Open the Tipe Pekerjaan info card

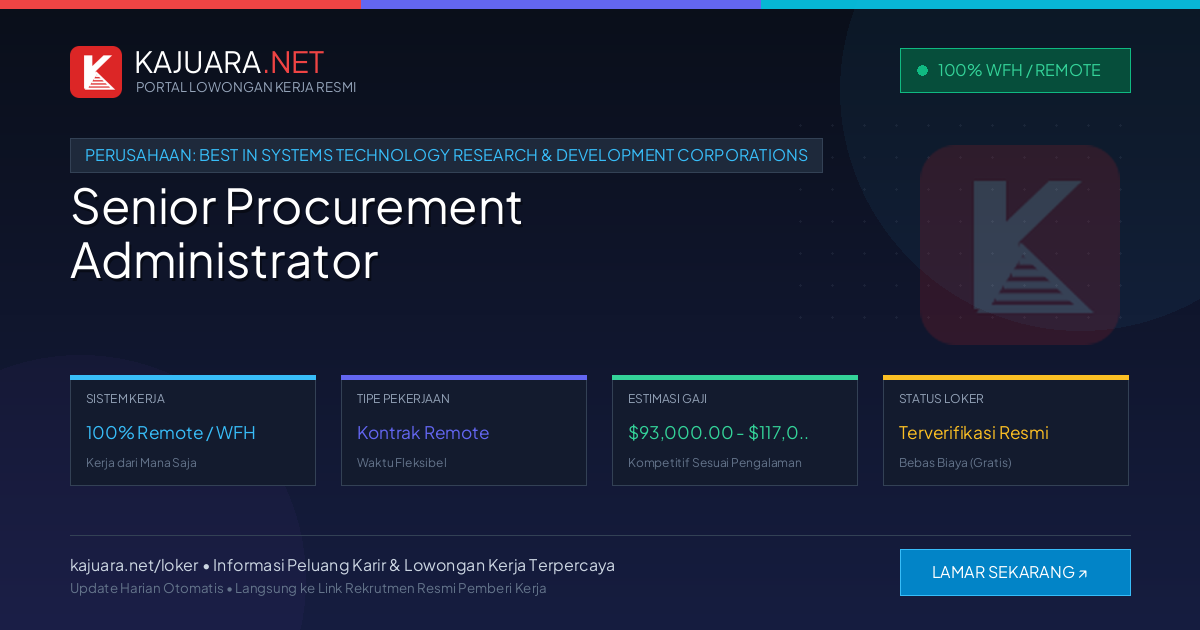(464, 431)
